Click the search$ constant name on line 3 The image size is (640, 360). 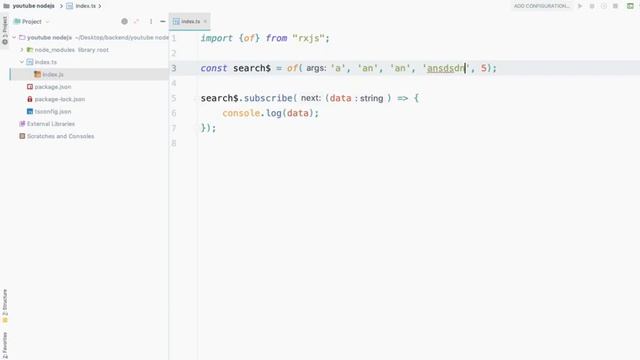[x=252, y=68]
